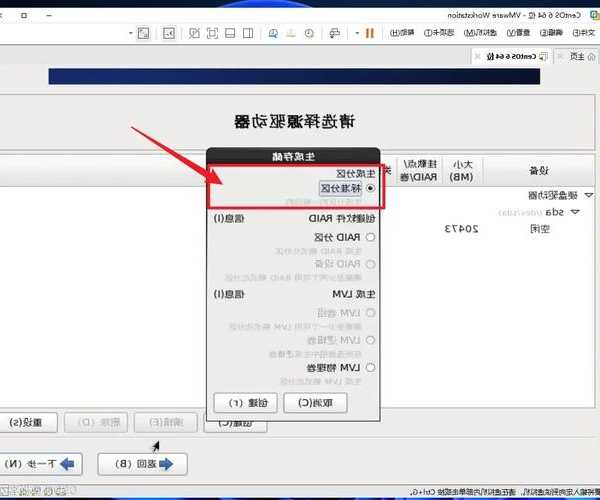Click 创建(r) in the 生成存储 dialog
Screen dimensions: 600x500
(x=246, y=403)
